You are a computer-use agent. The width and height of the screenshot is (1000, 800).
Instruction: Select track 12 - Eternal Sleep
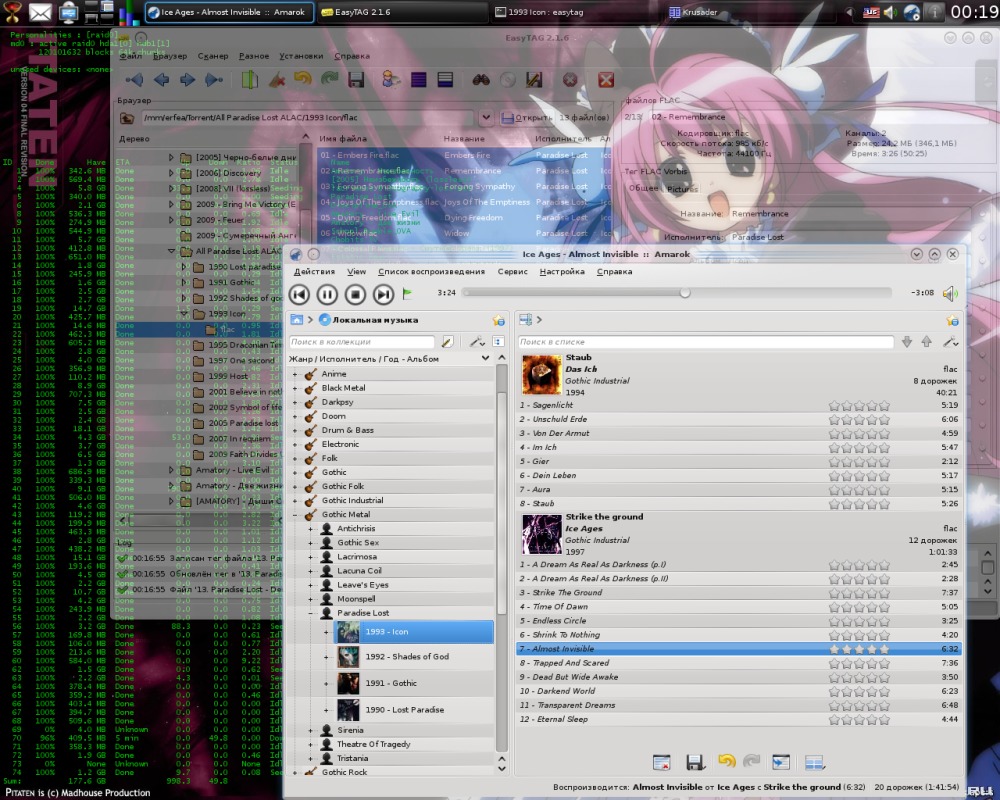click(x=739, y=720)
